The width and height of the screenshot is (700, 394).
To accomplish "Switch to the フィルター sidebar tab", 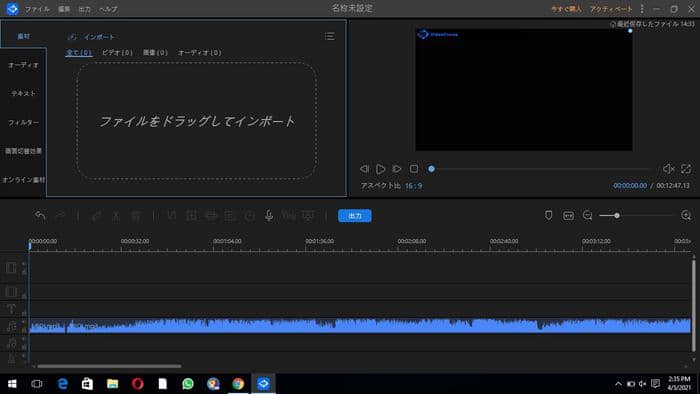I will (23, 122).
